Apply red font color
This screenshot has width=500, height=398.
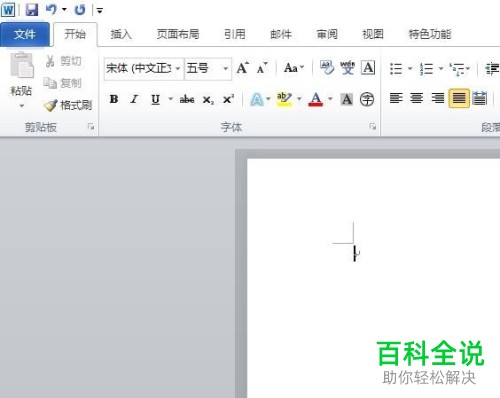pyautogui.click(x=316, y=99)
